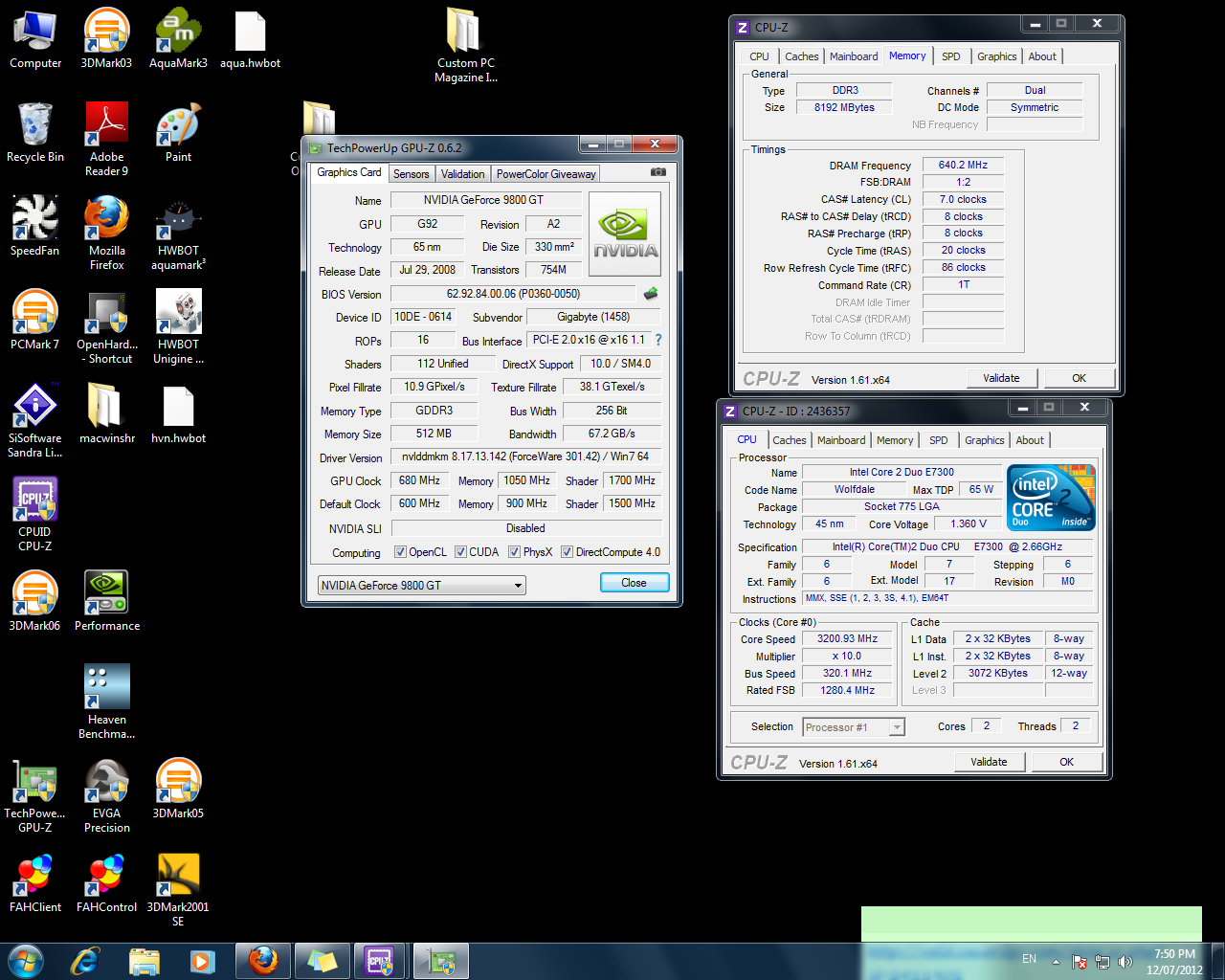Launch 3DMark2001 SE

(x=178, y=889)
